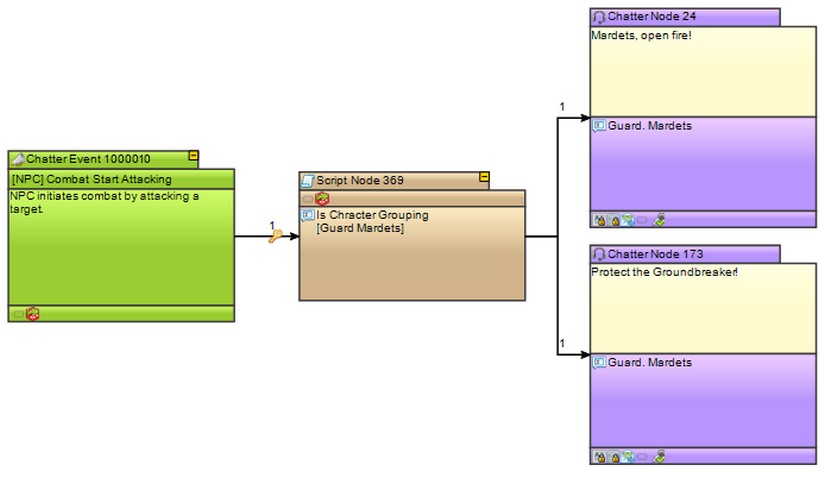Click the condition icon beside Is Chracter Grouping
The width and height of the screenshot is (825, 478).
pos(308,215)
